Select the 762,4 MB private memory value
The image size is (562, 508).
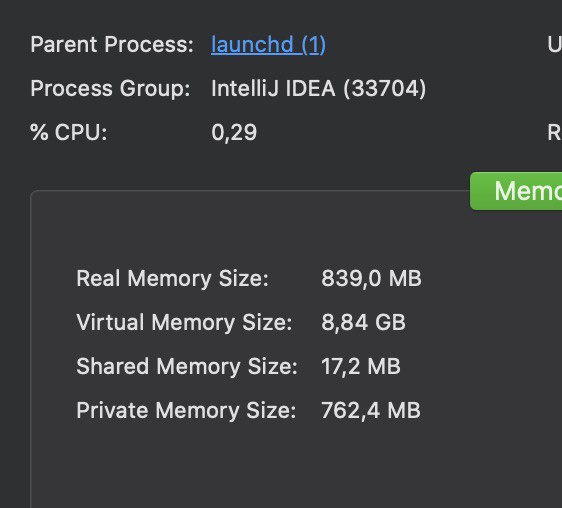coord(371,410)
